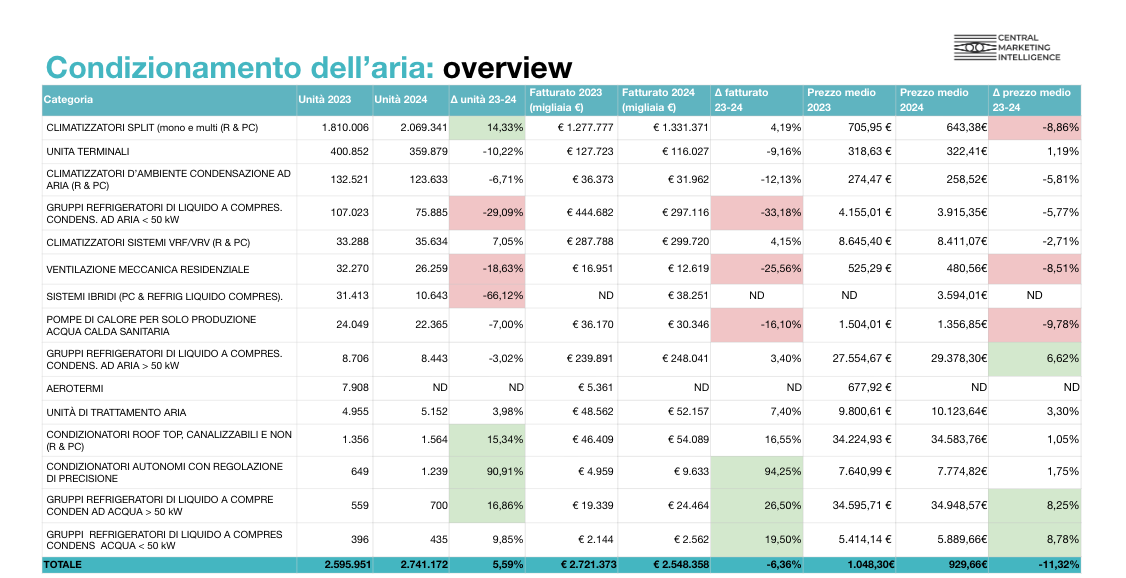Click the green 14,33% cell for Climatizzatori Split
The image size is (1126, 578).
tap(486, 128)
